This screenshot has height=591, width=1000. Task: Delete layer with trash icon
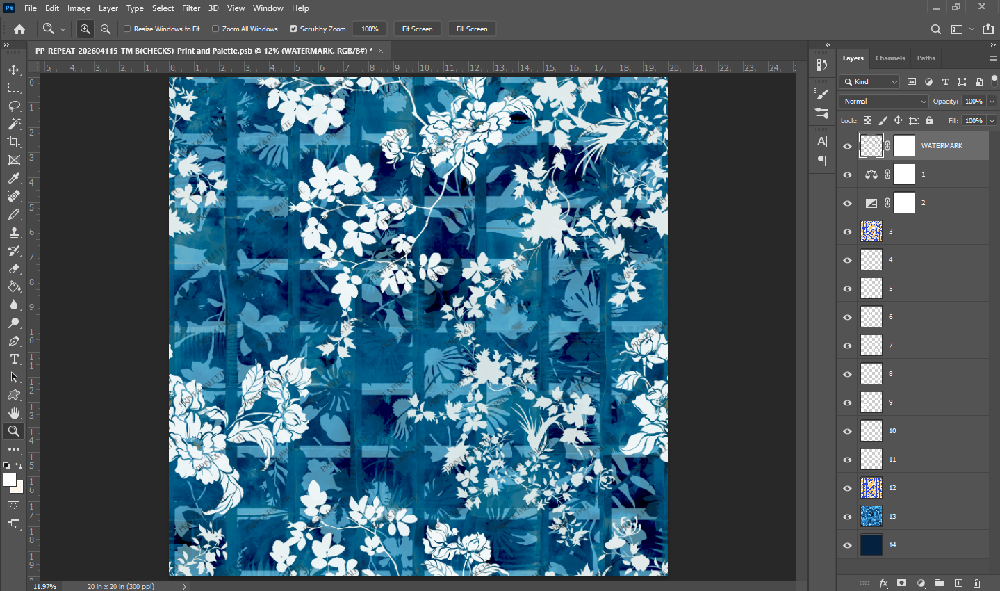(x=977, y=583)
